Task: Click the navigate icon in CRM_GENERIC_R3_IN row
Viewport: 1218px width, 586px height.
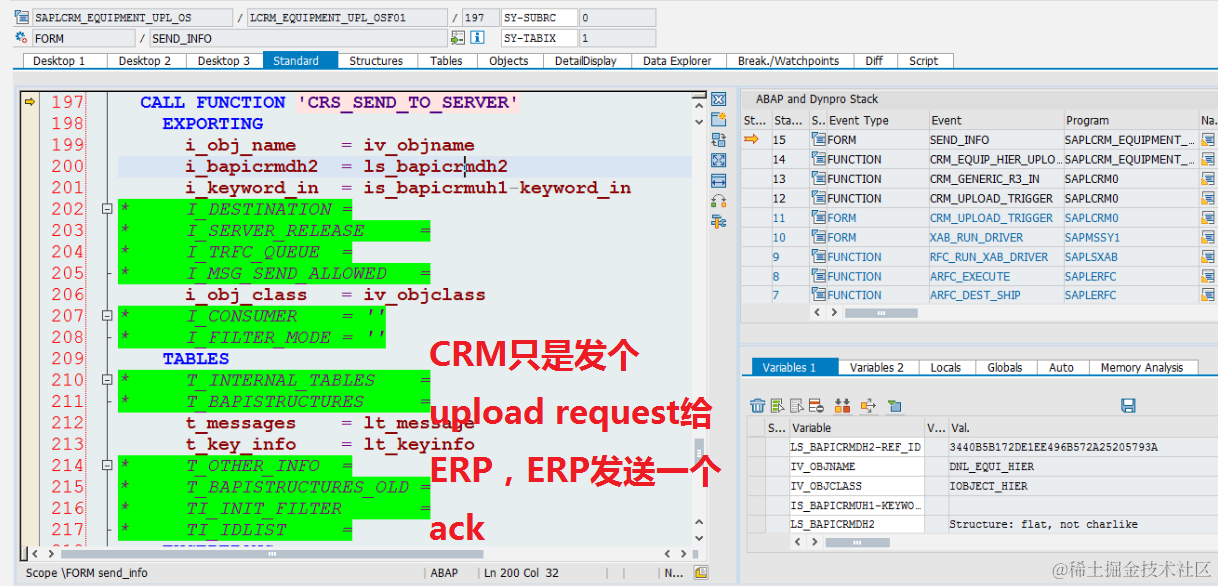Action: (1208, 179)
